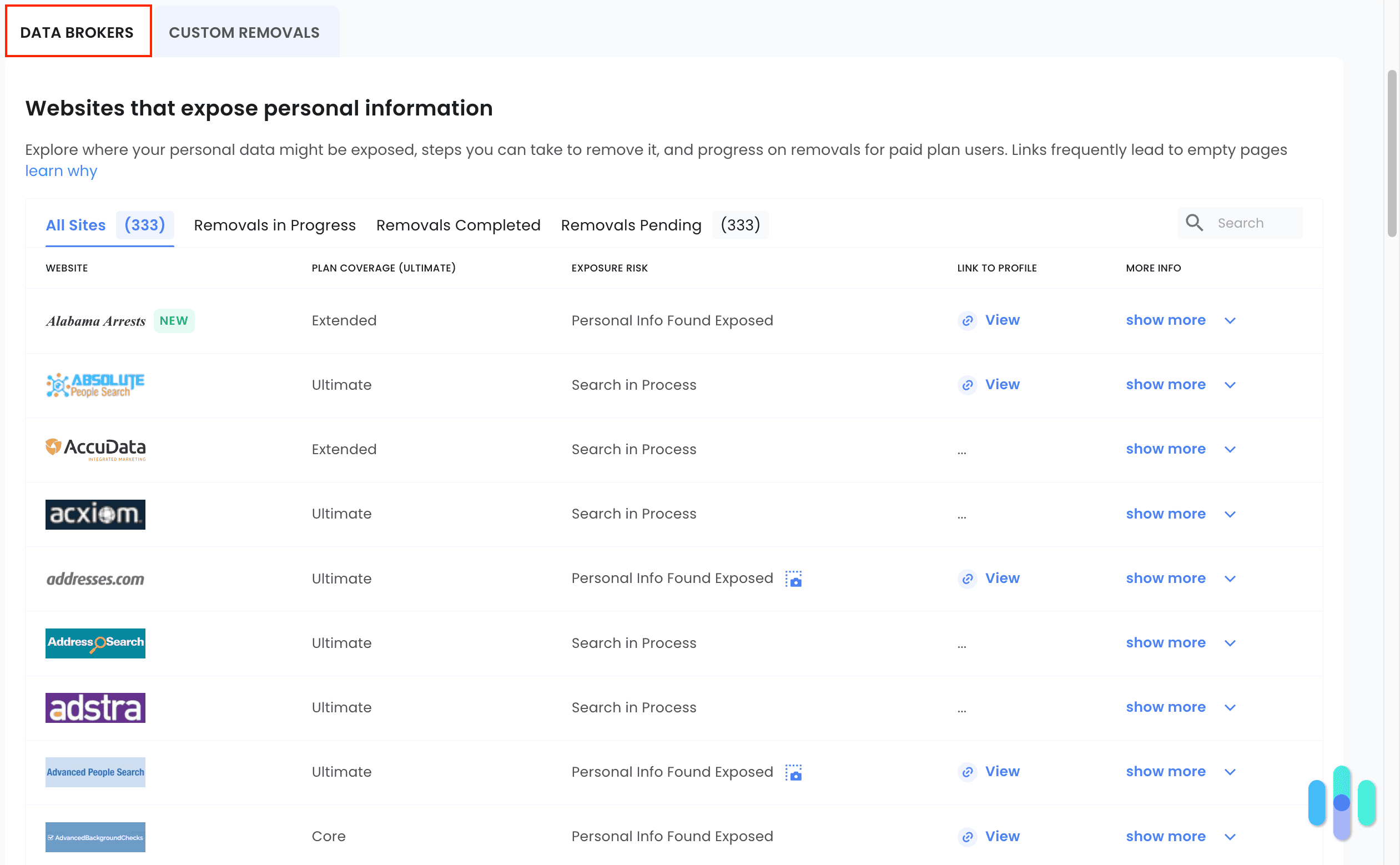Click View for Advanced People Search
The height and width of the screenshot is (865, 1400).
[x=1002, y=772]
